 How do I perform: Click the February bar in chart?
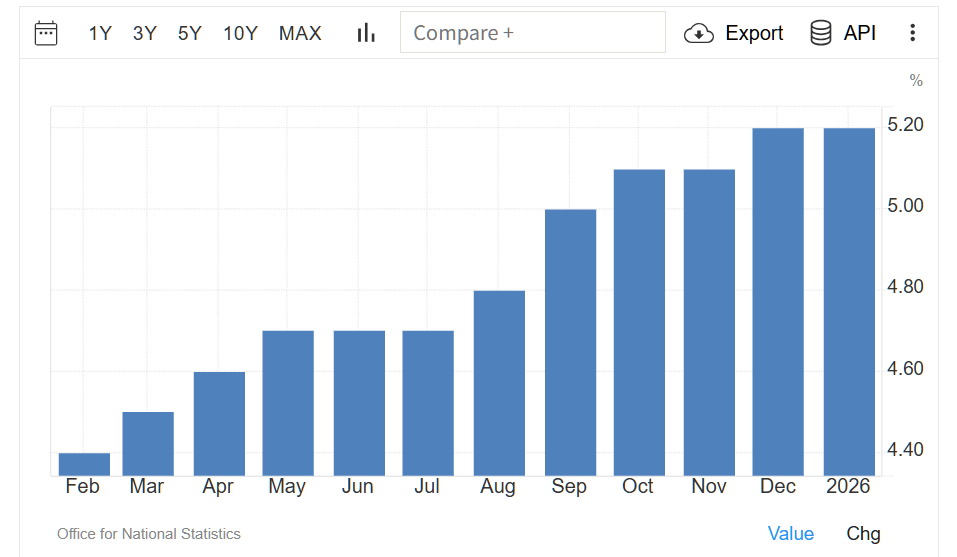coord(84,464)
